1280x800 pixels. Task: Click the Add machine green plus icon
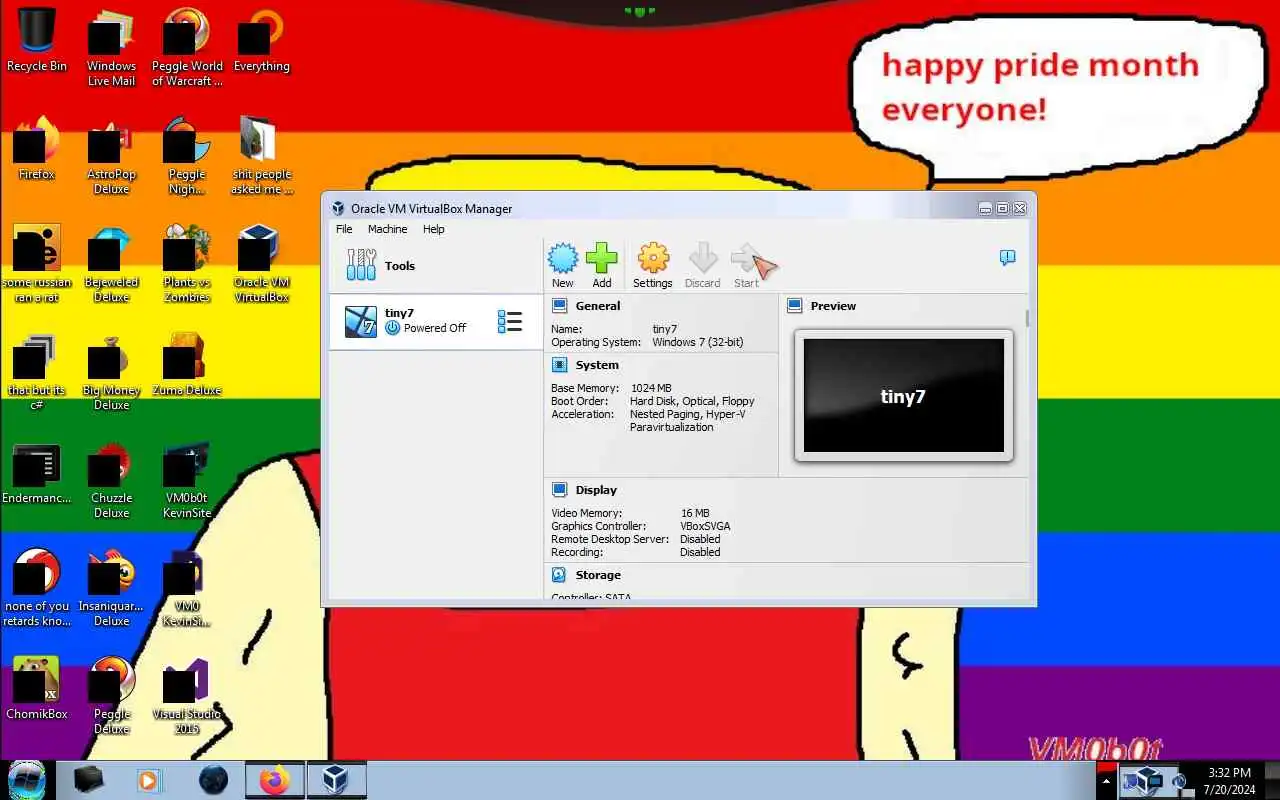[601, 258]
